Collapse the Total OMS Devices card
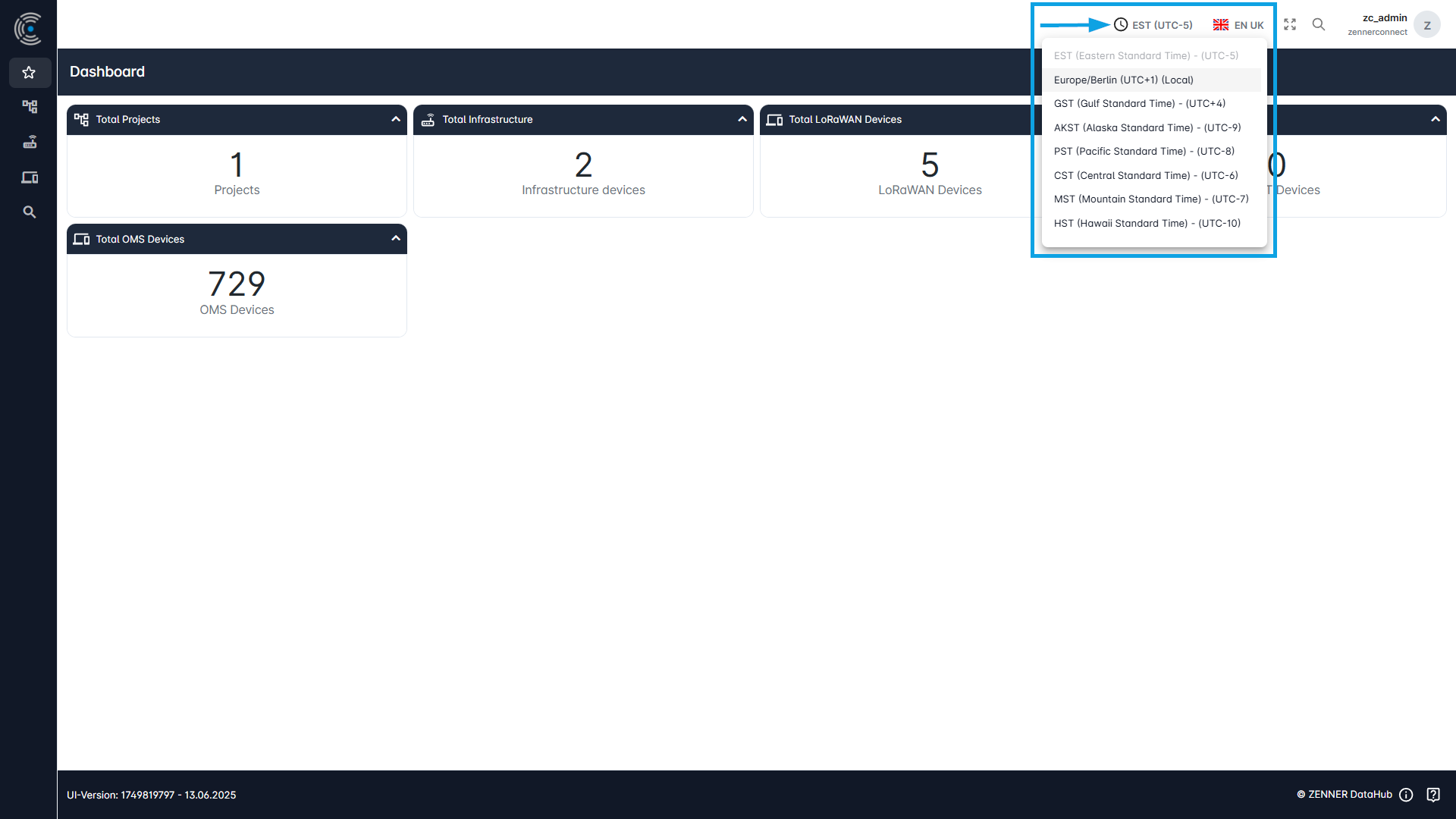The image size is (1456, 819). [x=395, y=238]
